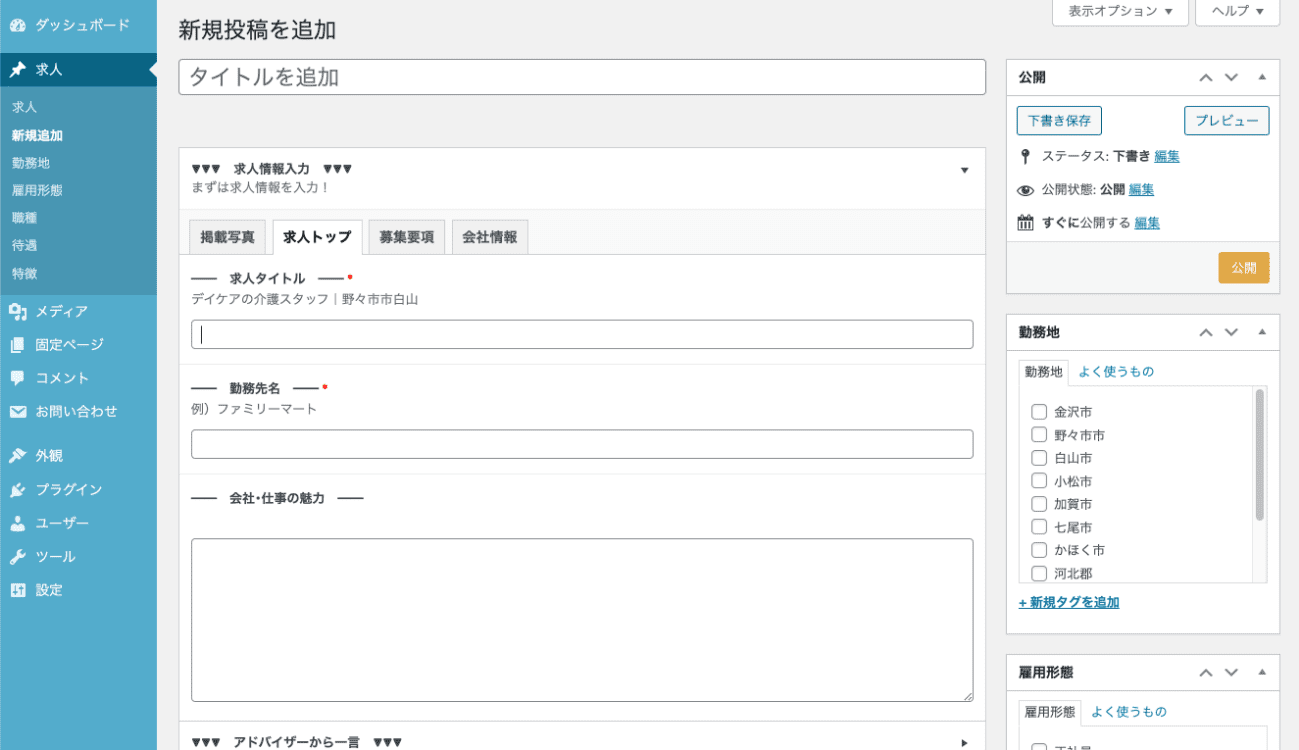Click the 勤務地 list scrollbar
The image size is (1299, 750).
1260,455
